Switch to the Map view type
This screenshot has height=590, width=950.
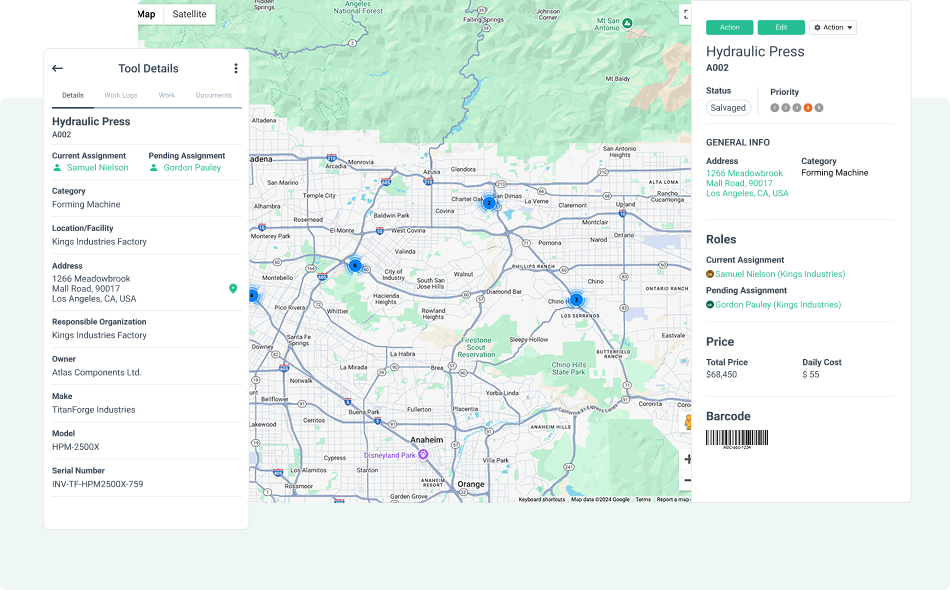click(x=147, y=14)
